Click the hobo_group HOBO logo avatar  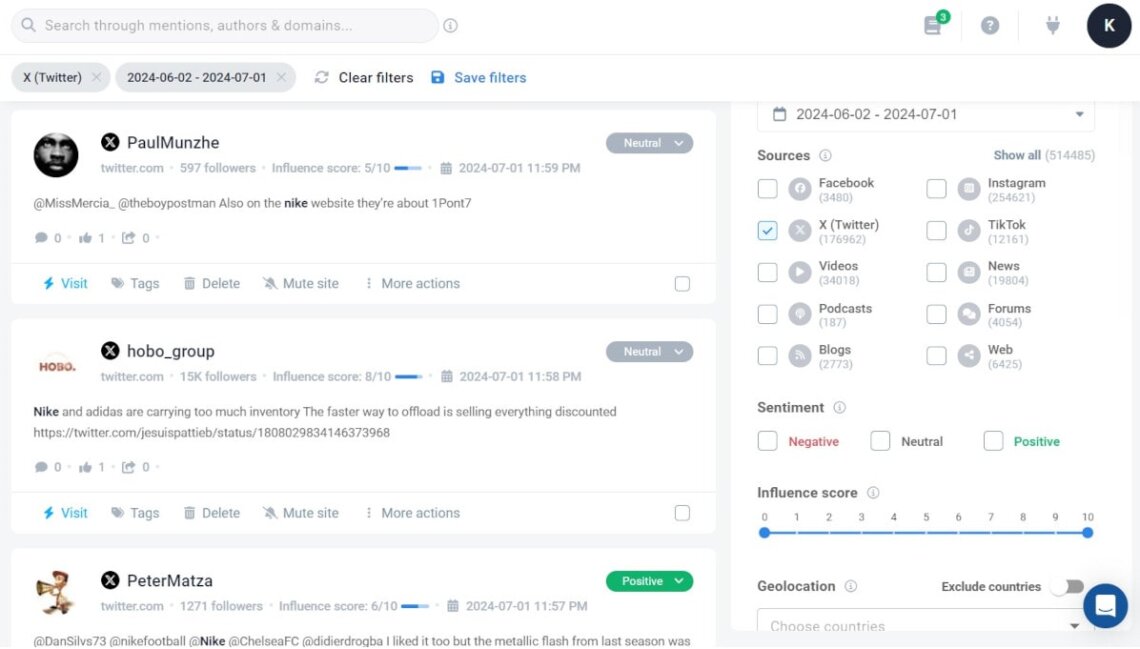click(x=57, y=366)
